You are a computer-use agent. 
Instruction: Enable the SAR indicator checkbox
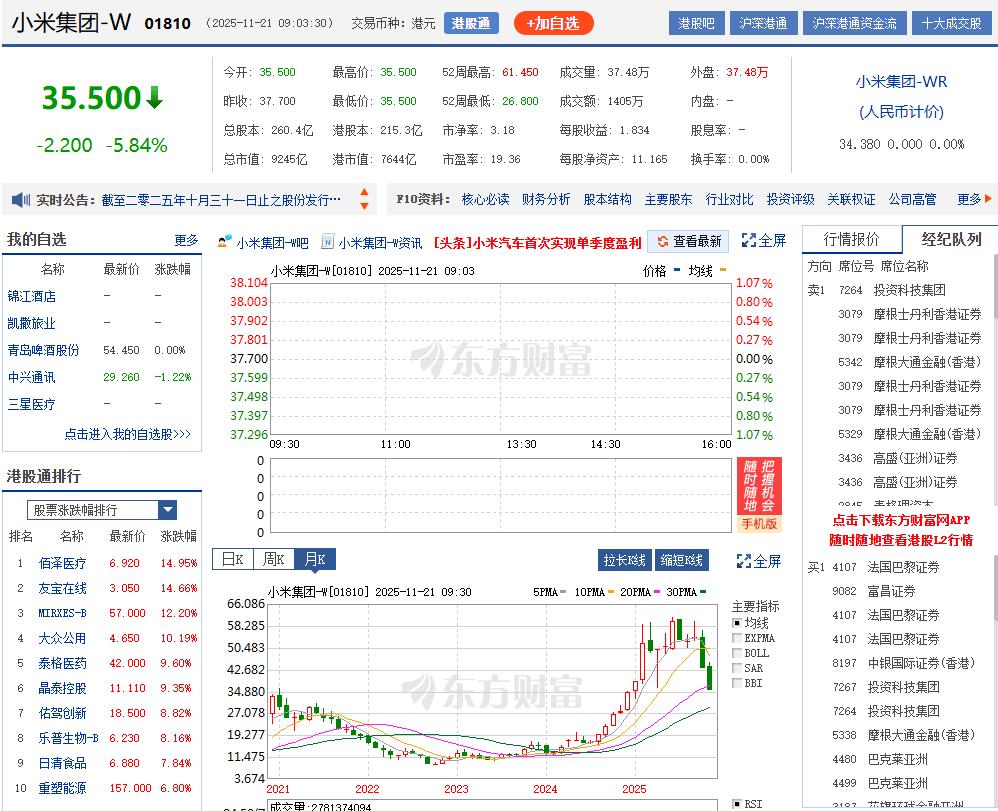737,668
